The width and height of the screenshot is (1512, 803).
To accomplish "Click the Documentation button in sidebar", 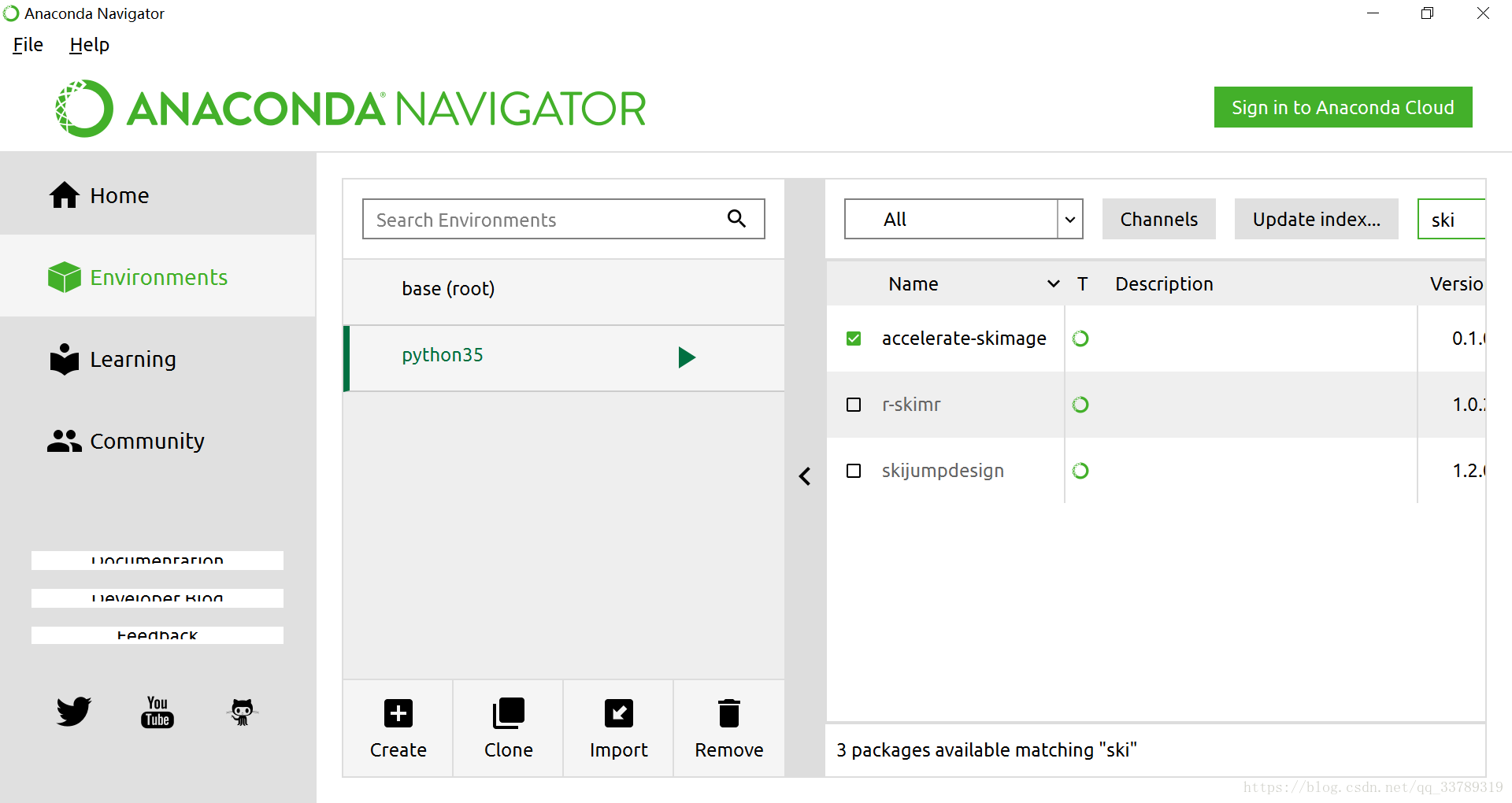I will click(157, 560).
